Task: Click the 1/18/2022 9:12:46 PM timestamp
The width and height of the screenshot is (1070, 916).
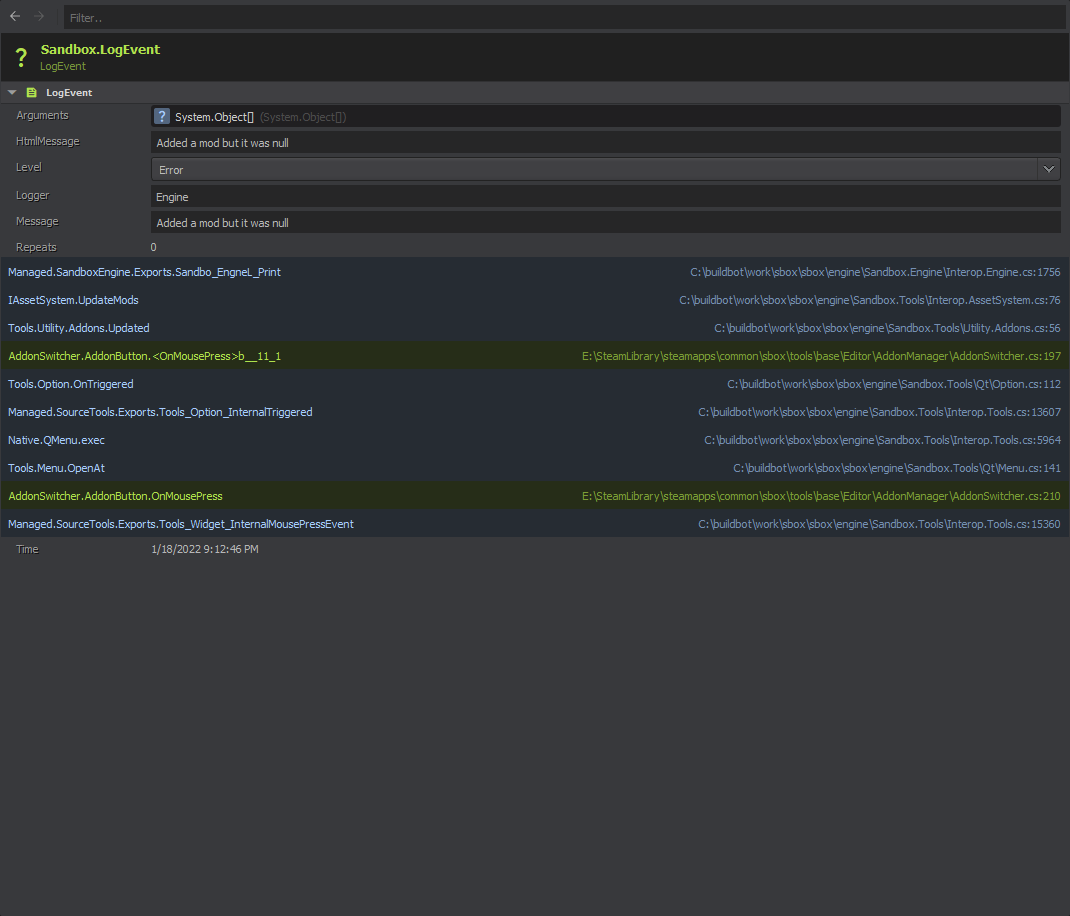Action: [x=205, y=549]
